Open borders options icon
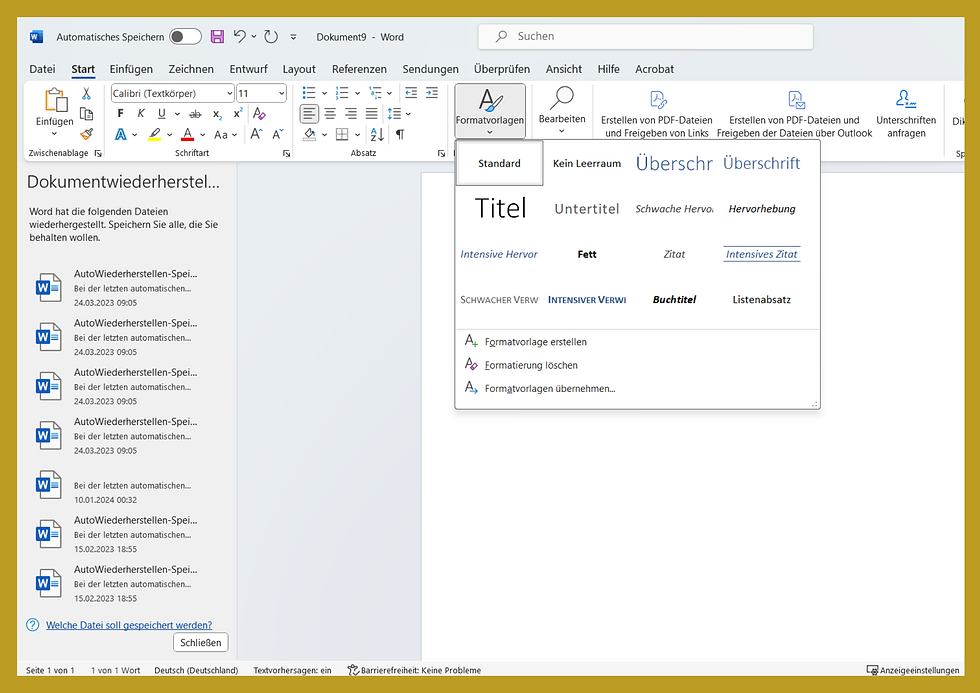The image size is (980, 693). (342, 134)
